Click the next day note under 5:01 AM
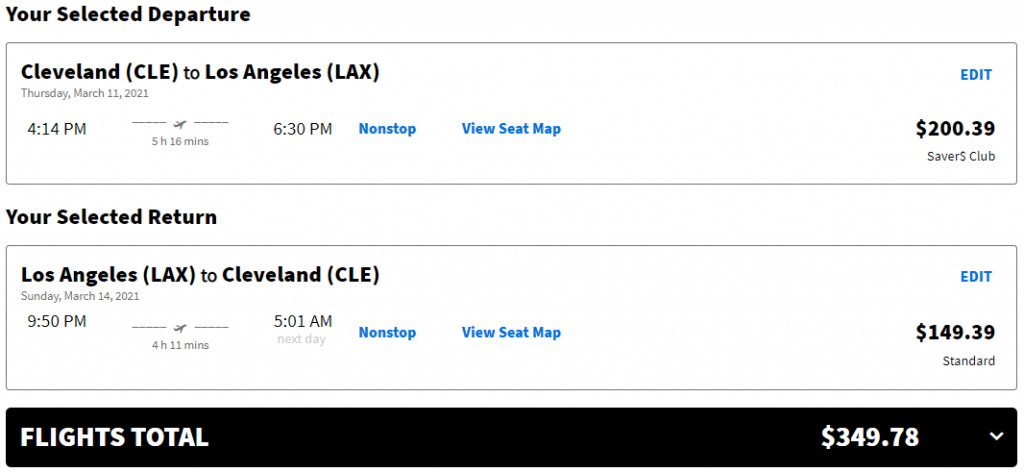 [302, 339]
